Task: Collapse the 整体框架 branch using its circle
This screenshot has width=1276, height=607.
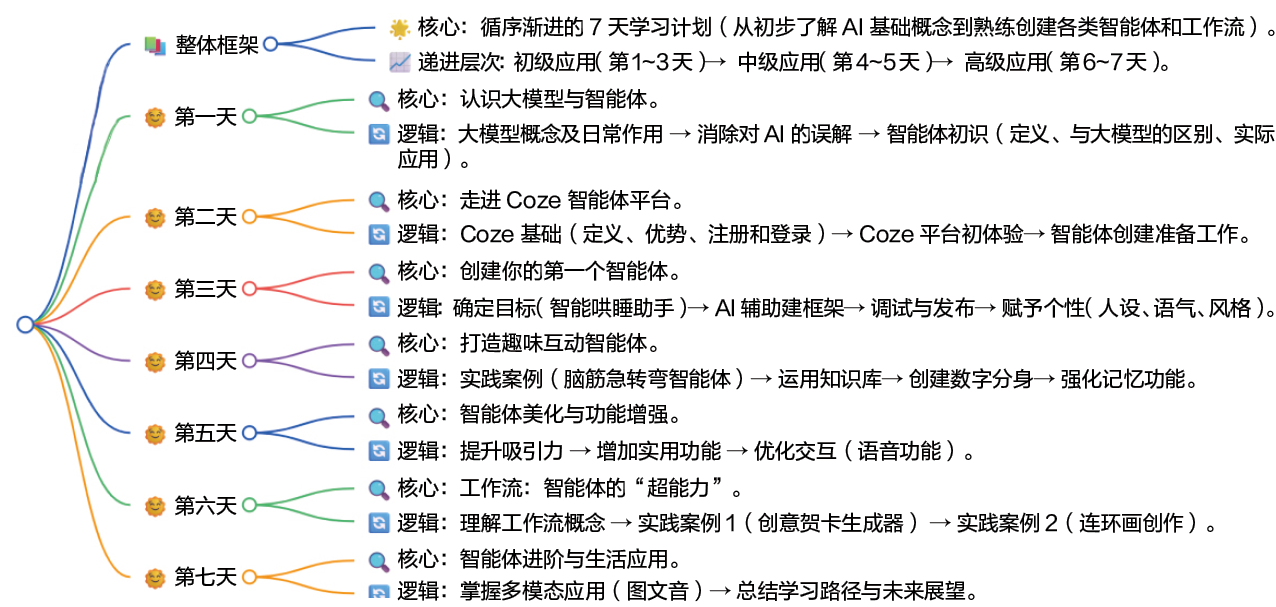Action: click(269, 45)
